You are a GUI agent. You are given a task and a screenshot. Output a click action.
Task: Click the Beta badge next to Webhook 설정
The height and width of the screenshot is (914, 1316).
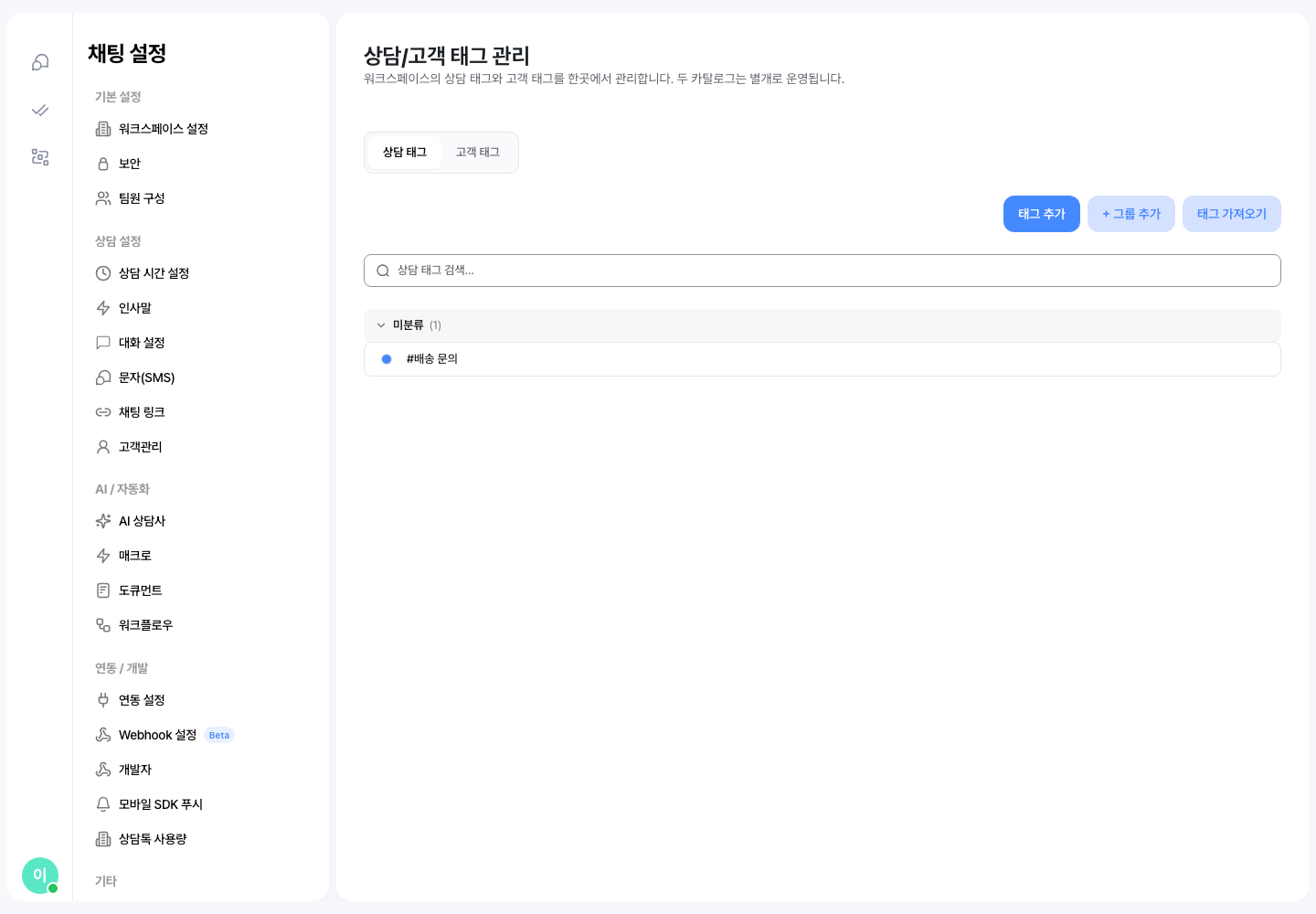pyautogui.click(x=219, y=735)
